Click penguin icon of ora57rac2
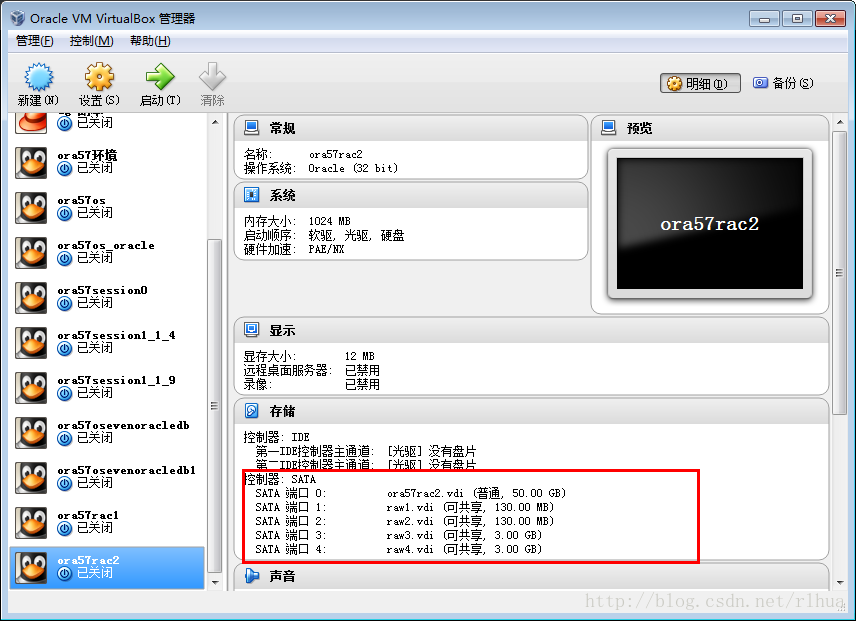The width and height of the screenshot is (856, 621). pos(31,568)
